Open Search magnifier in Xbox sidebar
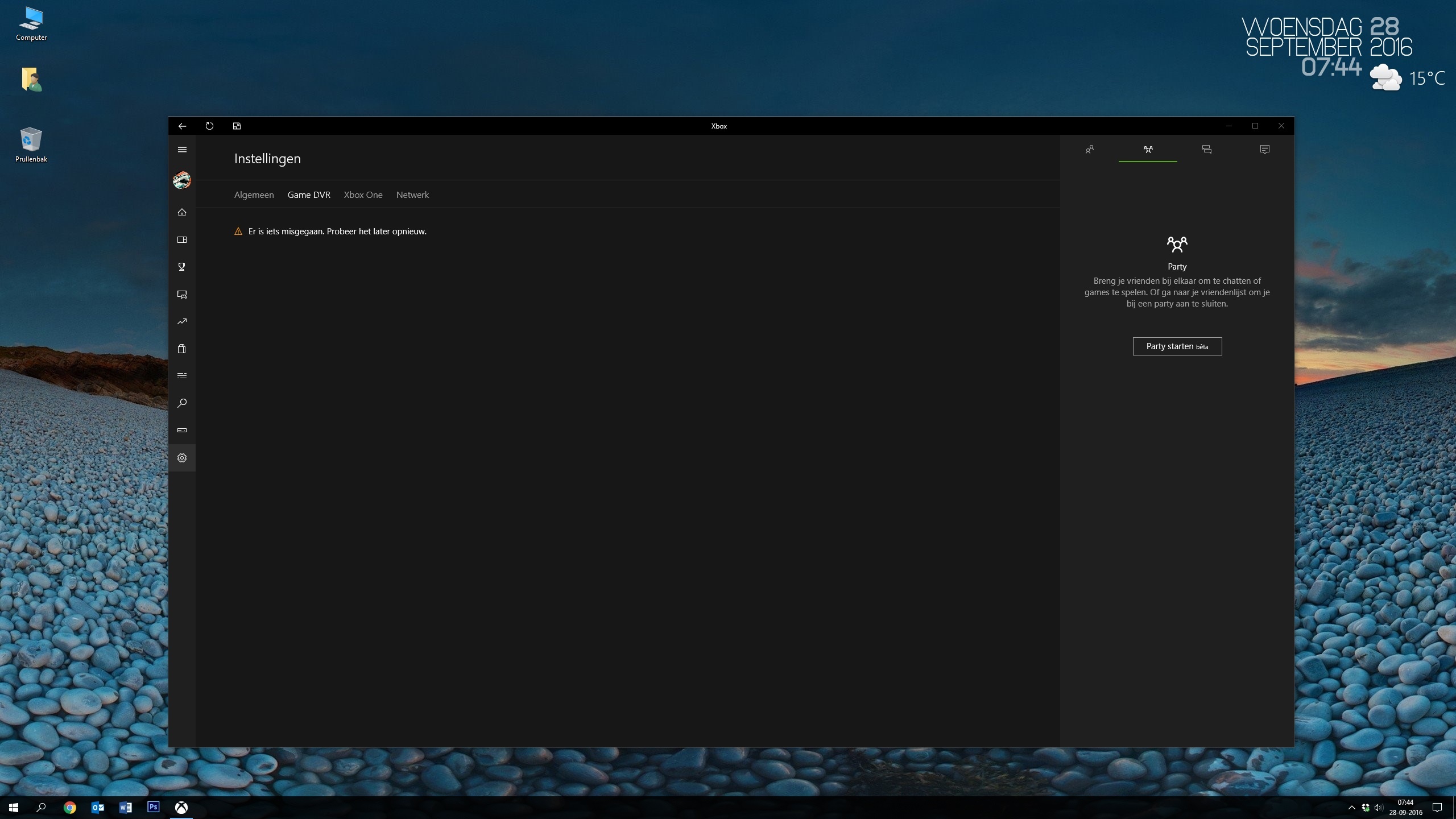The height and width of the screenshot is (819, 1456). [182, 403]
